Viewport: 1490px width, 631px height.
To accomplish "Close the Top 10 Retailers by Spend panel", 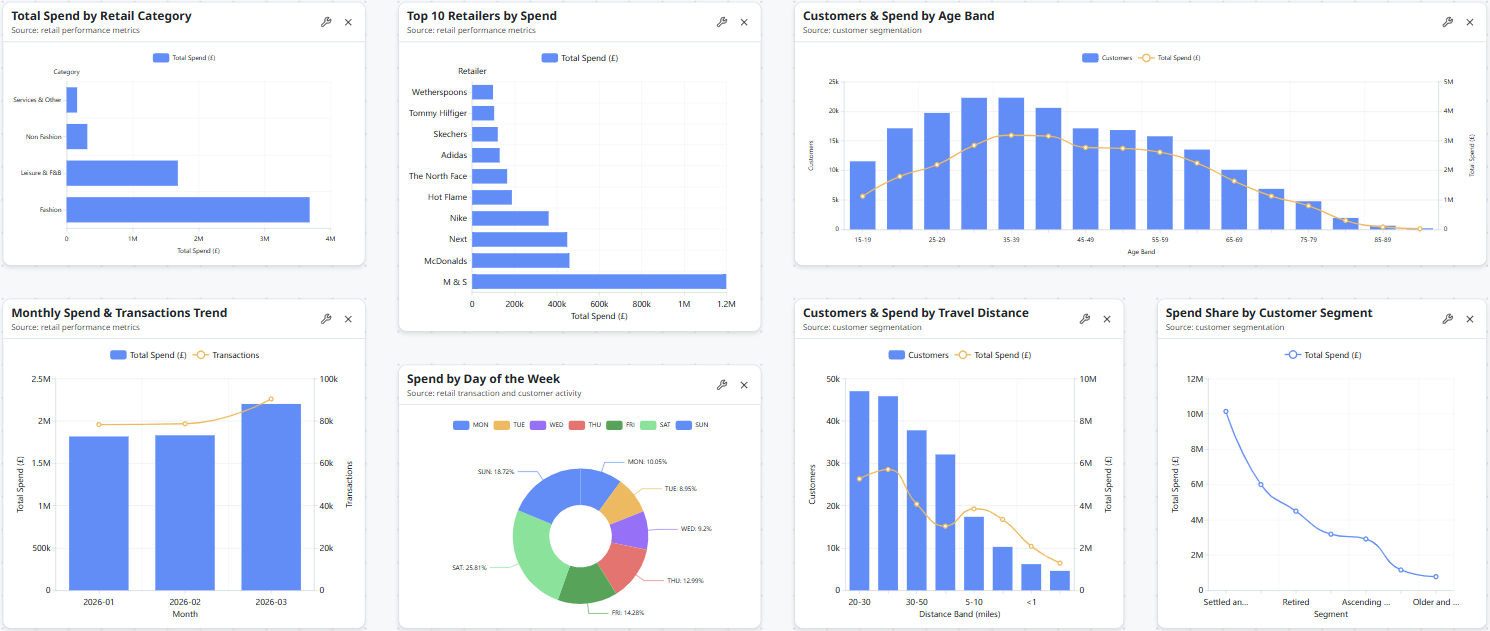I will [x=744, y=22].
